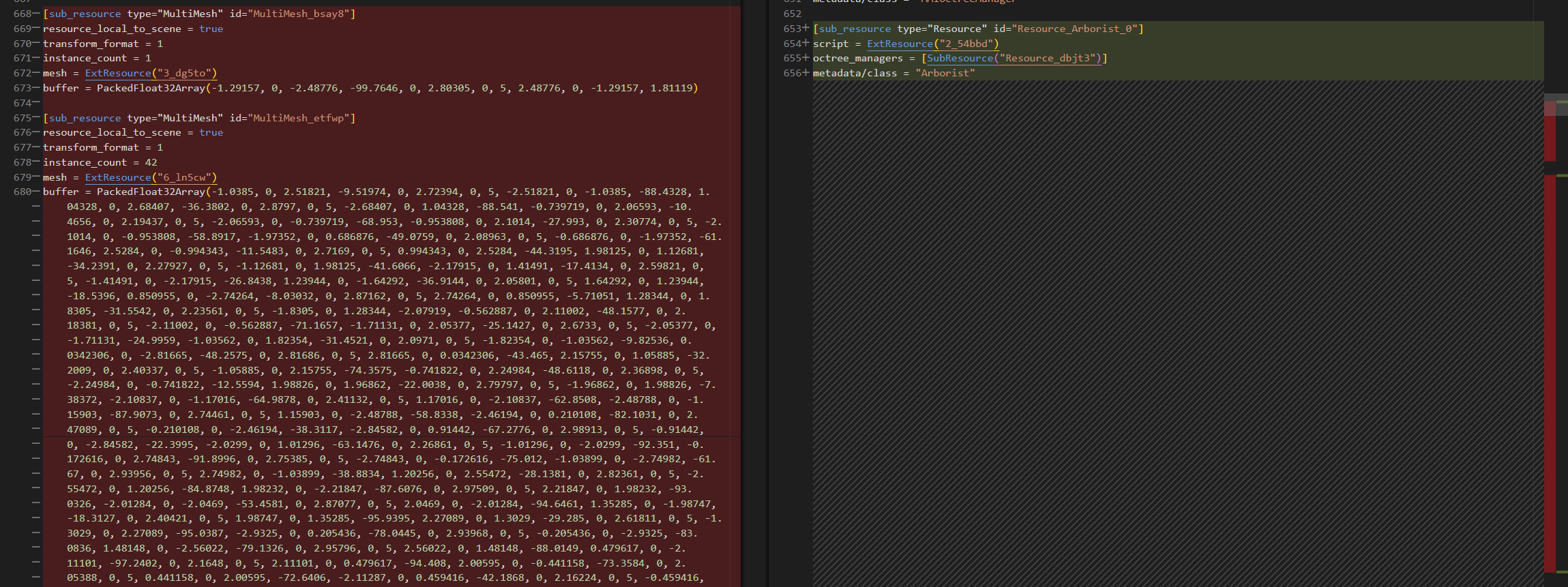Click the diff scrollbar slider near the ruler's top

point(1556,104)
